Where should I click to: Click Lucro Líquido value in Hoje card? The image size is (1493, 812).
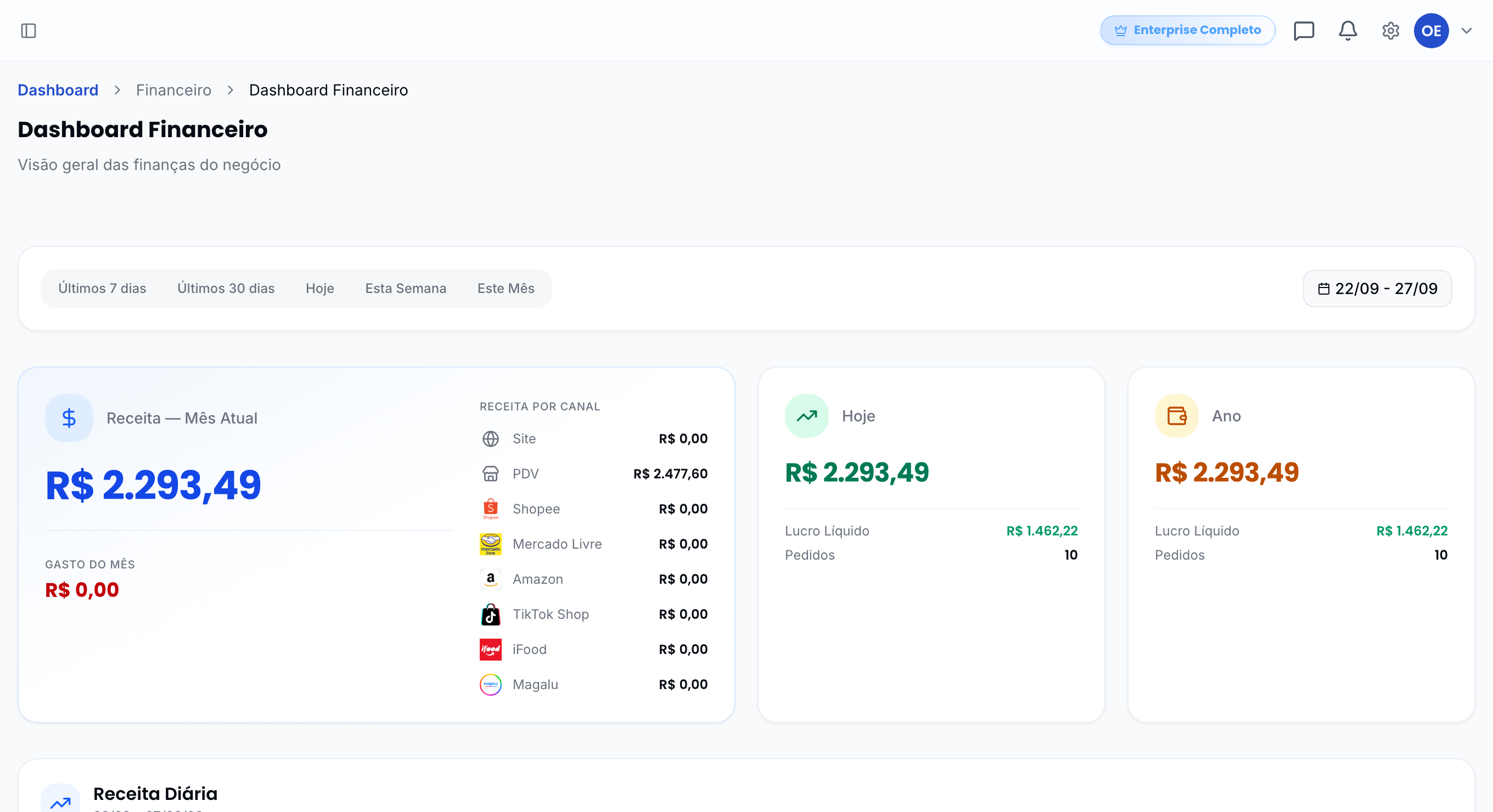(x=1041, y=531)
